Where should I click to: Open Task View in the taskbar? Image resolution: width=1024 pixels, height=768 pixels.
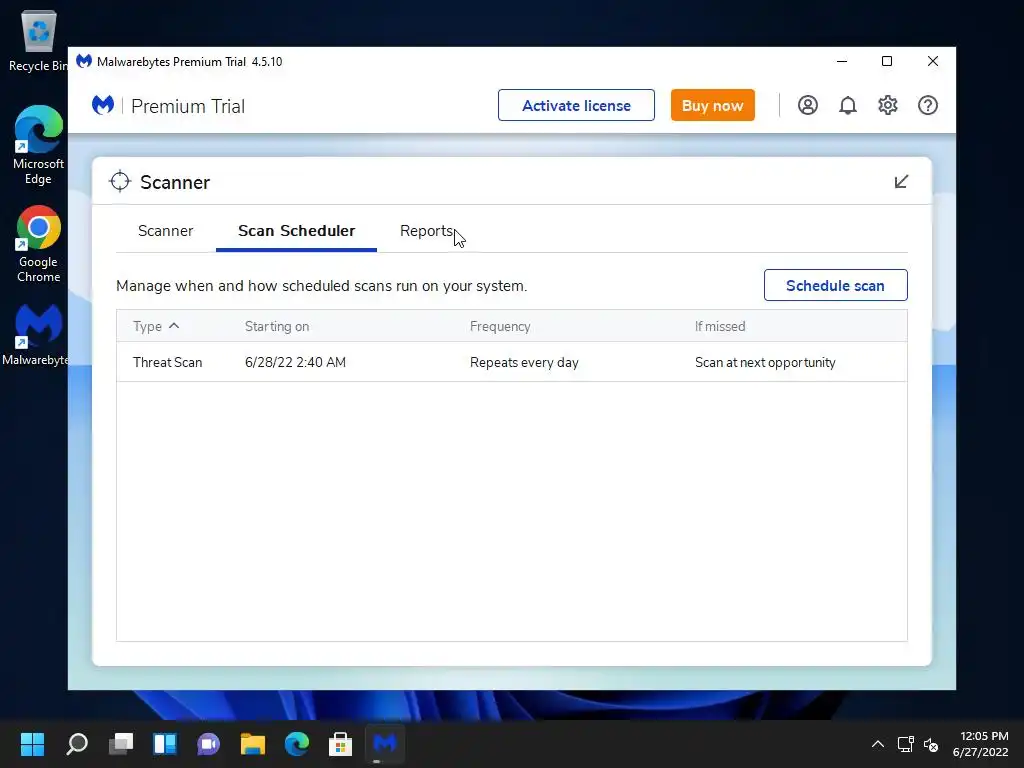click(x=121, y=744)
